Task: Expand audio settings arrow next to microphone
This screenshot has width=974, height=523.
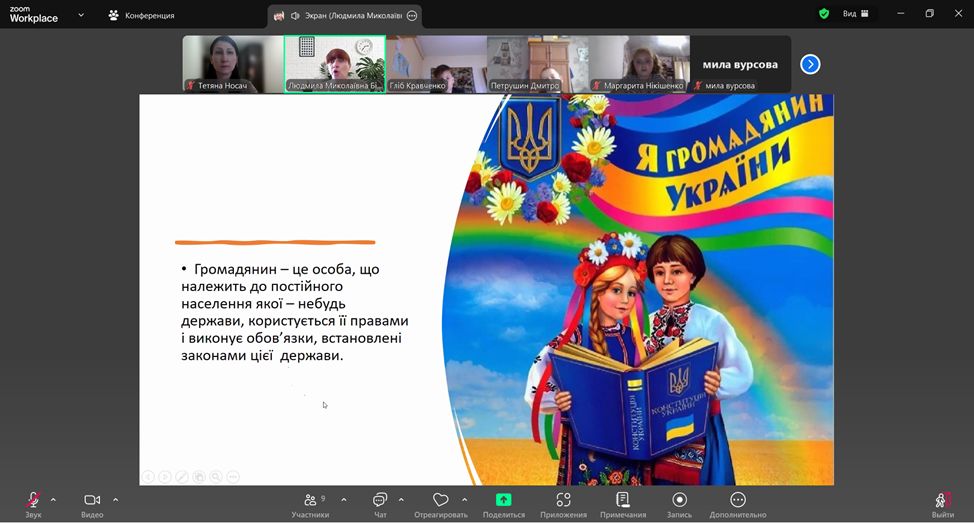Action: (53, 499)
